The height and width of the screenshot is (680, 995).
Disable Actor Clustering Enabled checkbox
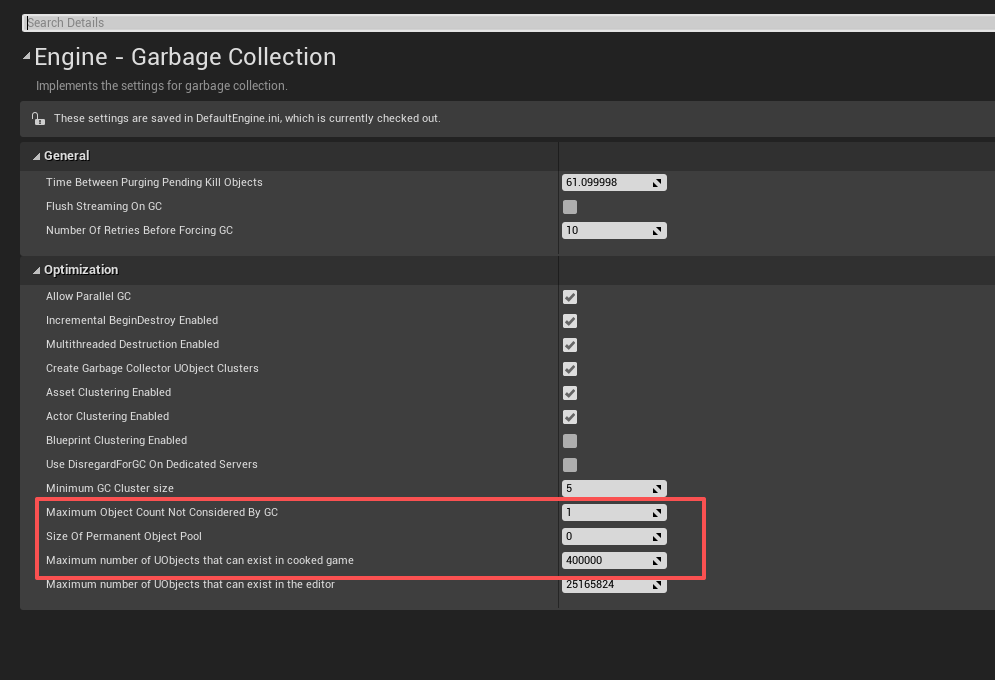coord(570,417)
